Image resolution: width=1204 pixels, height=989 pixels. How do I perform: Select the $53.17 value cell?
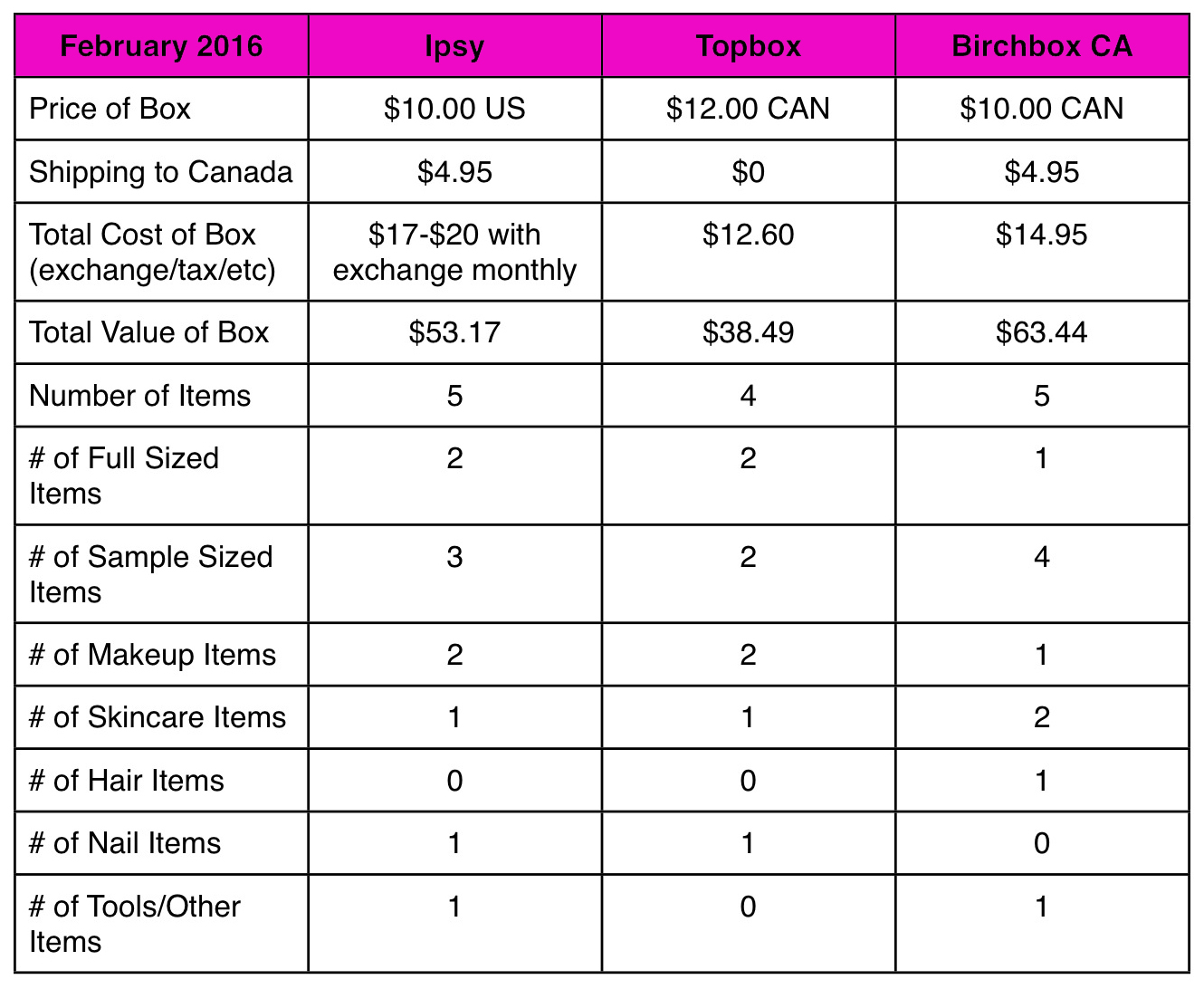click(454, 332)
